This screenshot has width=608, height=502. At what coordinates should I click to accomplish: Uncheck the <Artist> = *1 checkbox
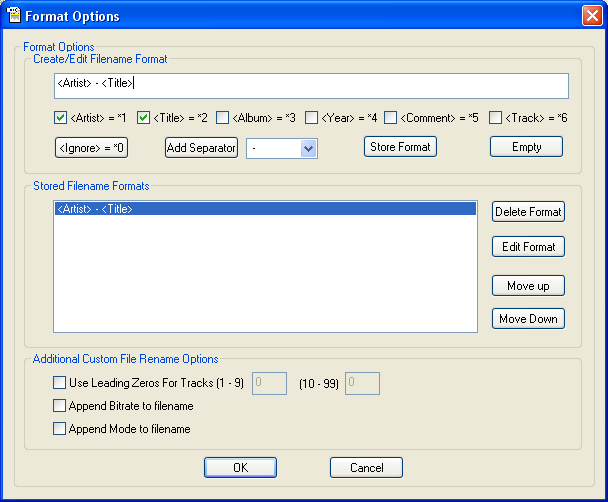[60, 118]
